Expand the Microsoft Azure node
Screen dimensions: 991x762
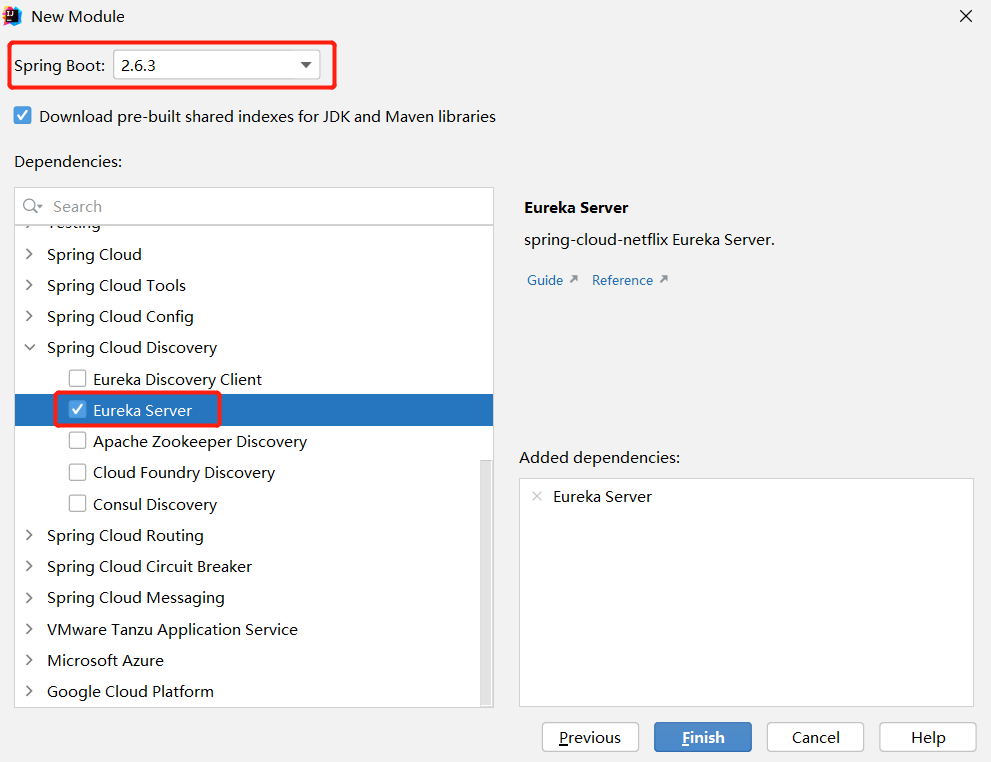point(29,660)
